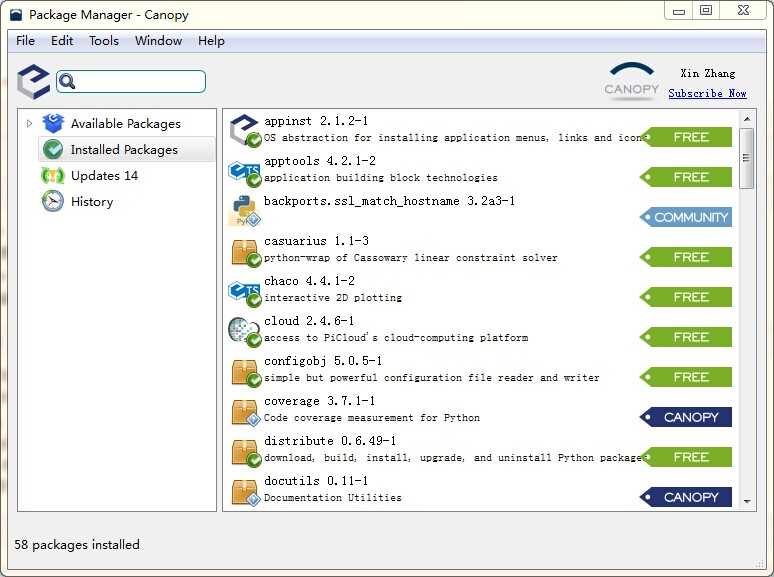The height and width of the screenshot is (577, 774).
Task: Expand the Available Packages tree node
Action: point(29,123)
